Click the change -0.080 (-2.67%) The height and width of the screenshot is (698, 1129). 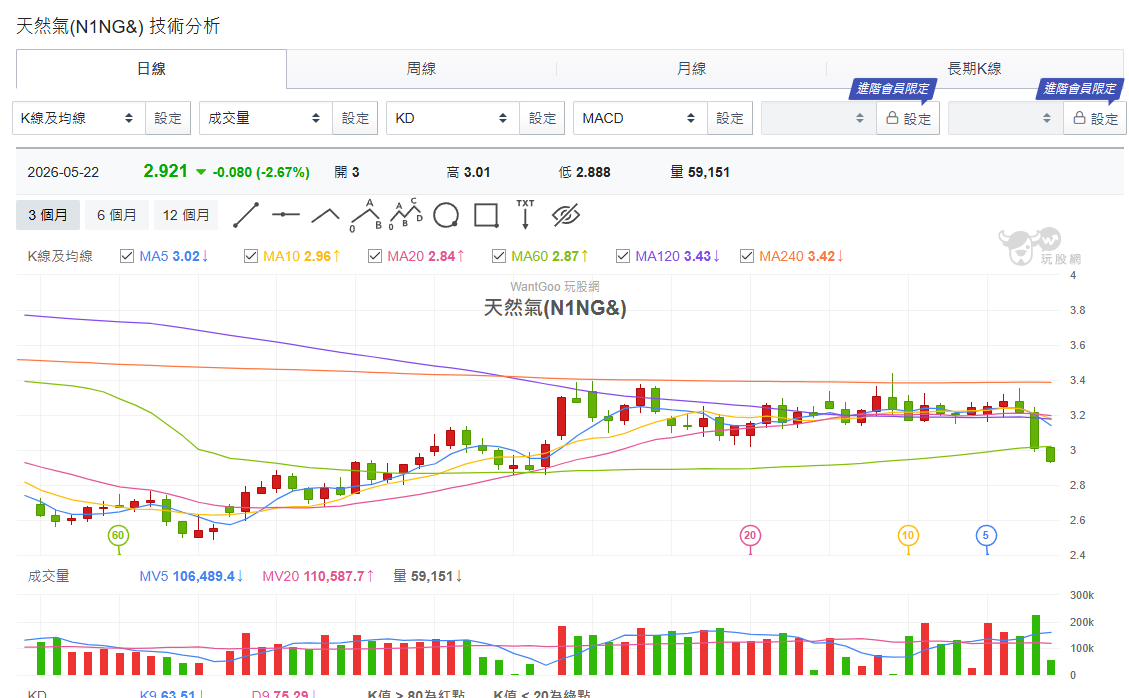[261, 172]
